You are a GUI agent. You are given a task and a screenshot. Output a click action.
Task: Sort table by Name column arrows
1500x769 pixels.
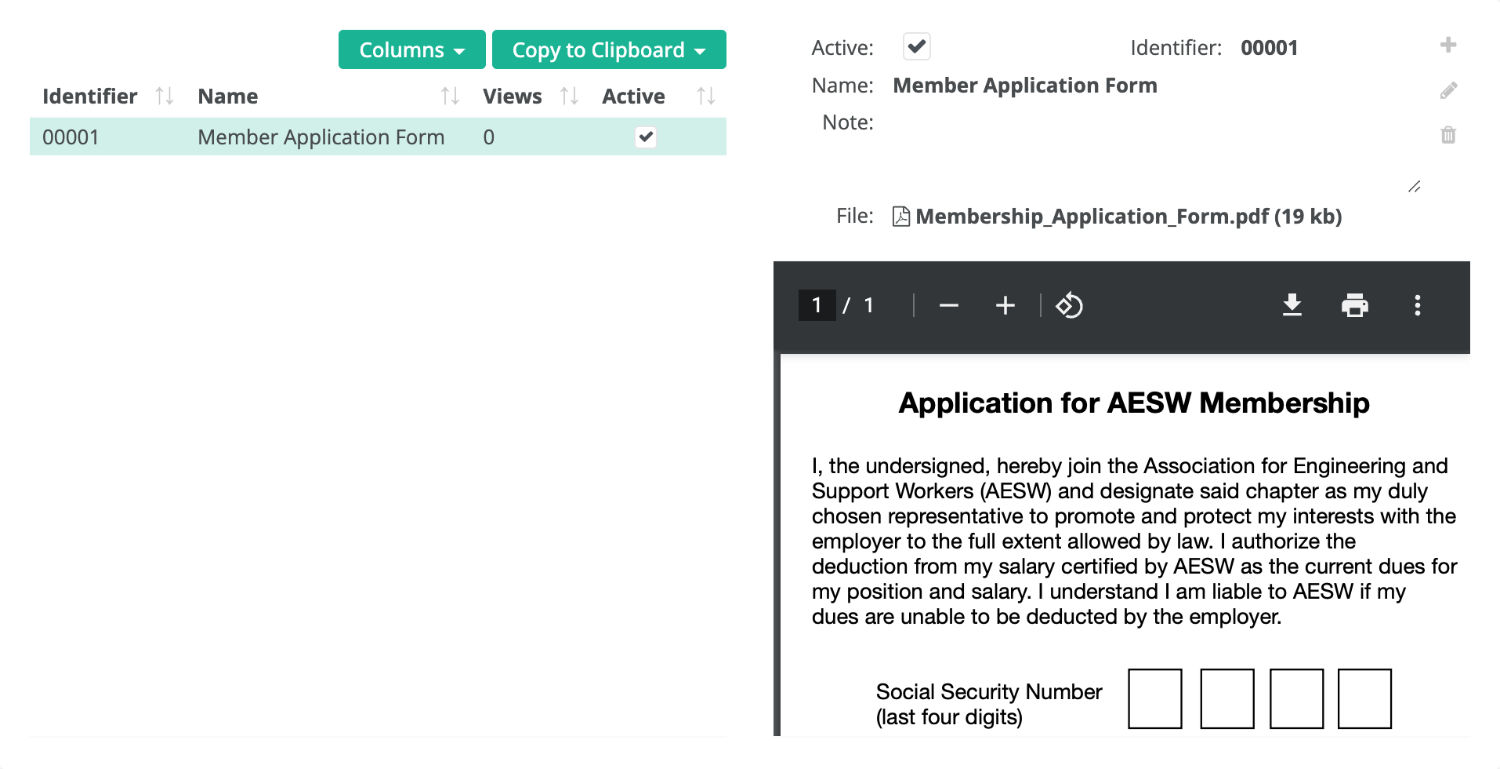pos(451,96)
